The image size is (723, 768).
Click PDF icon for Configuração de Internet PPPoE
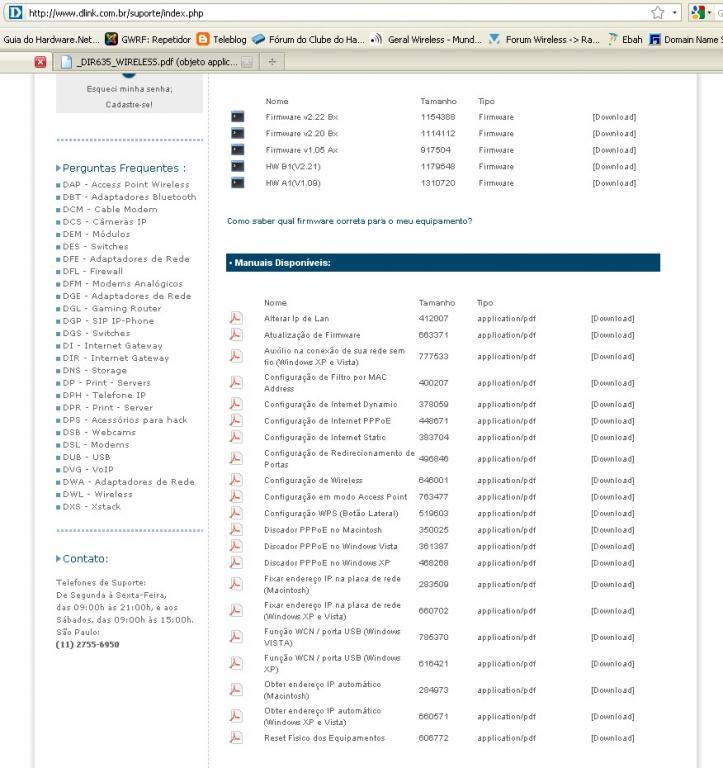click(x=236, y=420)
